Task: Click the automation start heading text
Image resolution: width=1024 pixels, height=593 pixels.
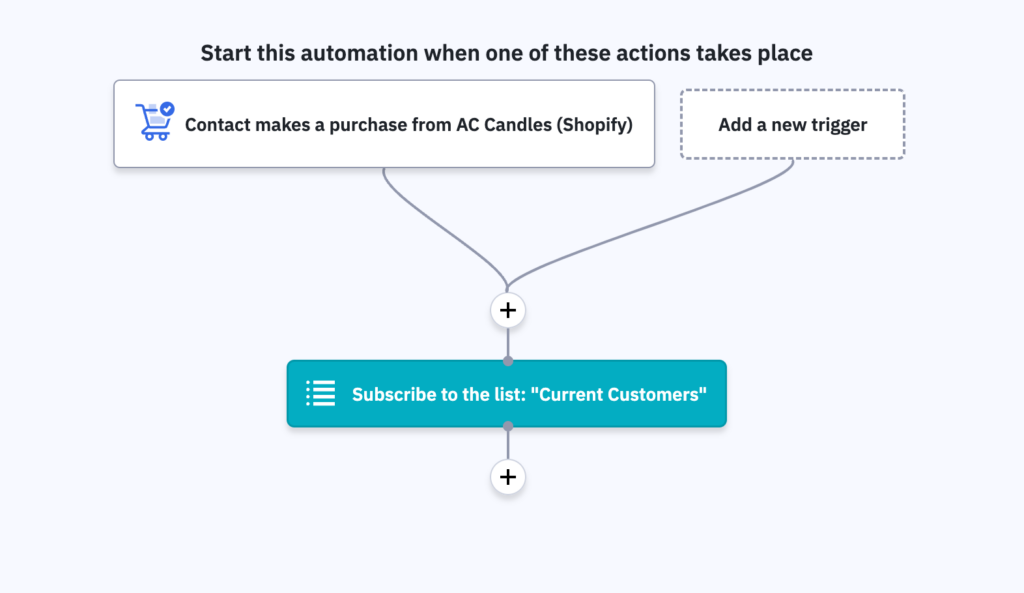Action: pyautogui.click(x=507, y=52)
